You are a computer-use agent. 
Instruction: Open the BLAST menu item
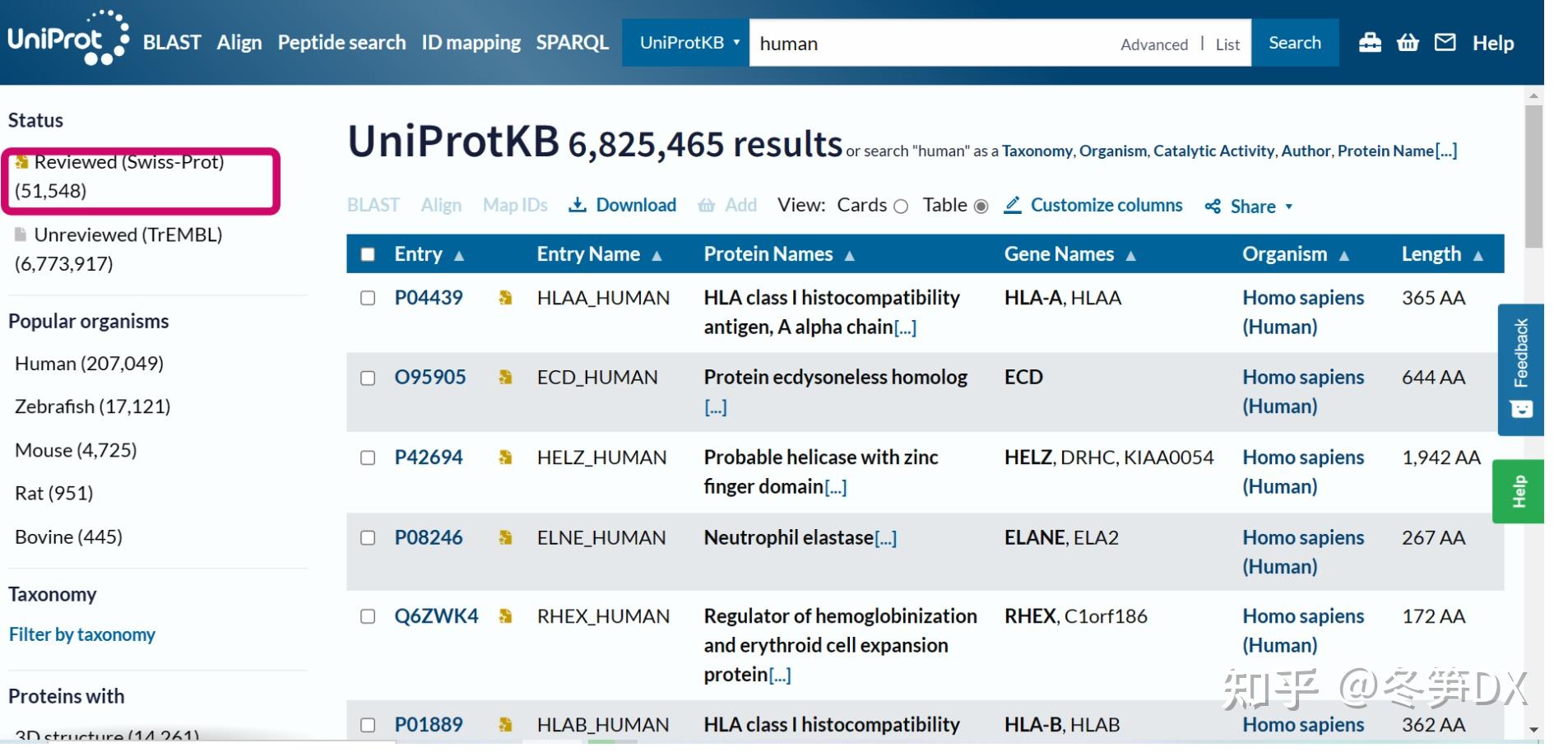172,43
